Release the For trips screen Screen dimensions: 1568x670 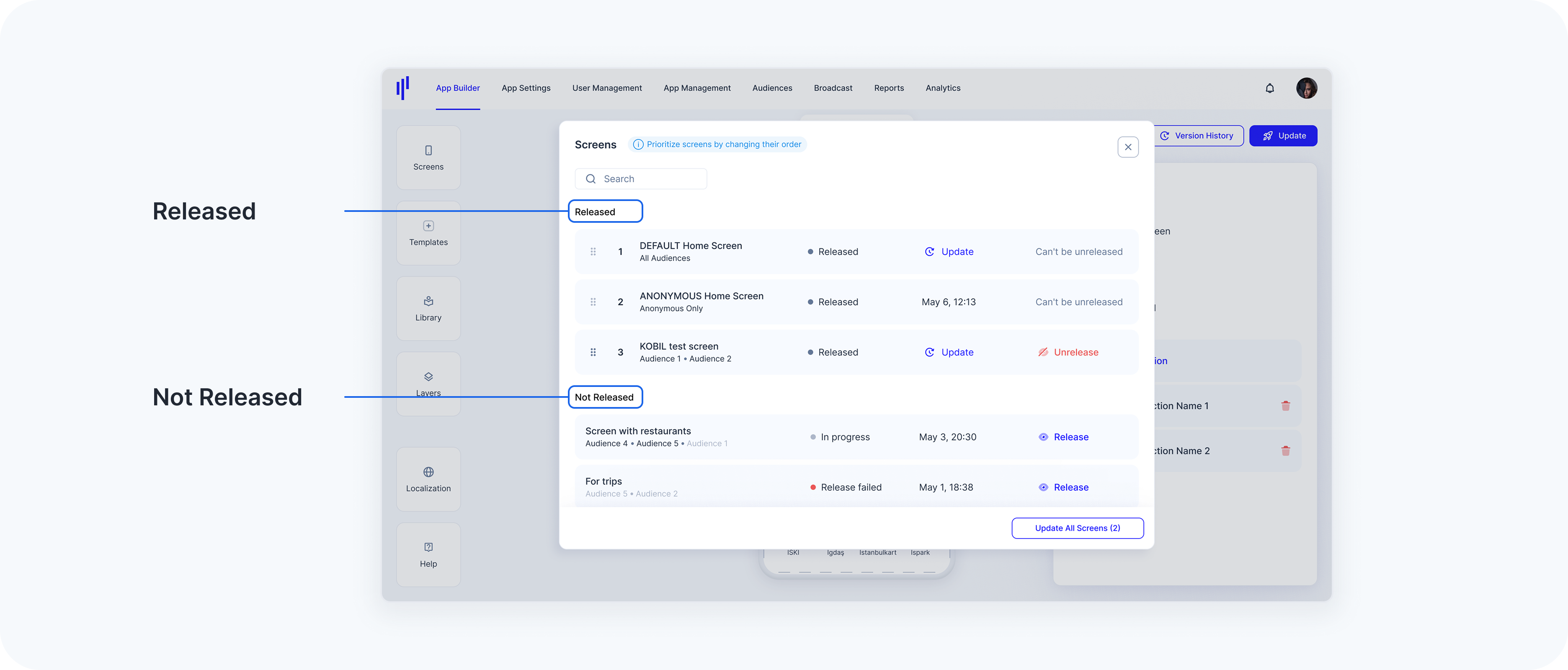(x=1063, y=487)
